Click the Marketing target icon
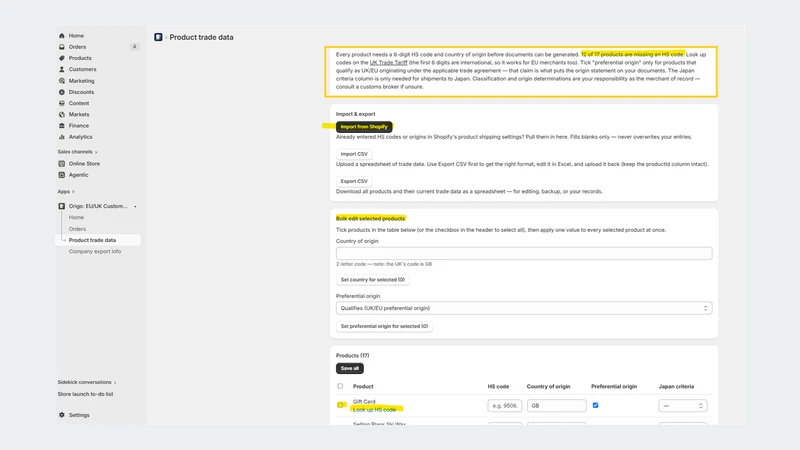Viewport: 800px width, 450px height. click(x=62, y=81)
